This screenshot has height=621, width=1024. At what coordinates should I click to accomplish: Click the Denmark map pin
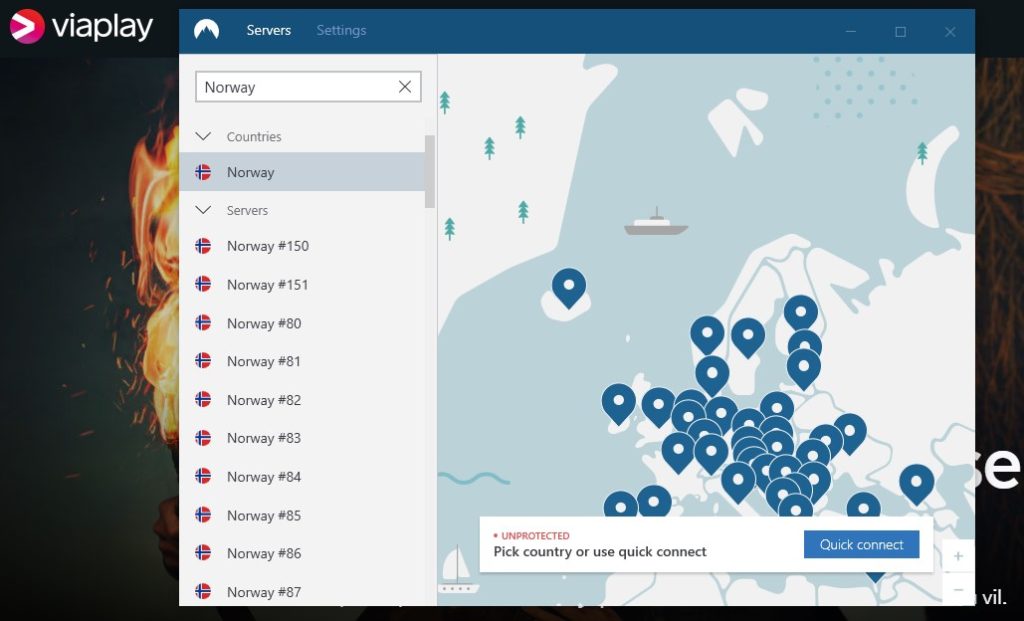(x=712, y=375)
